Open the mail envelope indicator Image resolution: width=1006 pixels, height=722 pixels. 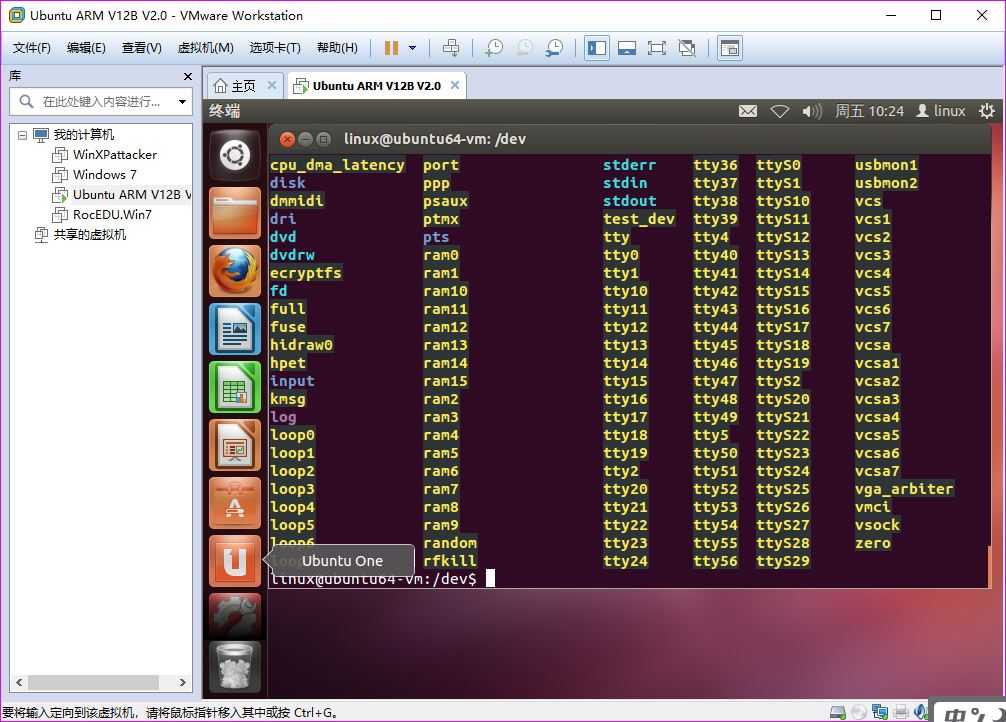pos(747,111)
